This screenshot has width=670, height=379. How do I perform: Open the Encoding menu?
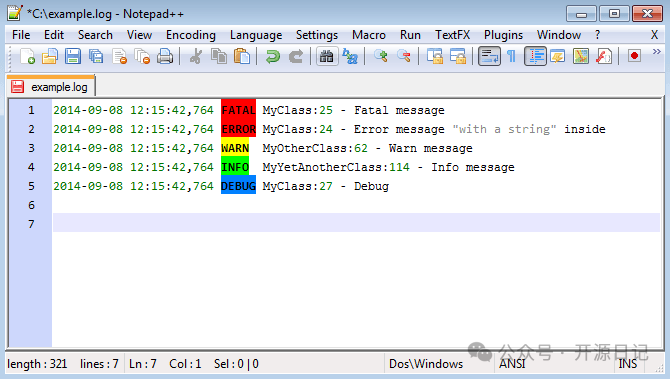point(191,35)
